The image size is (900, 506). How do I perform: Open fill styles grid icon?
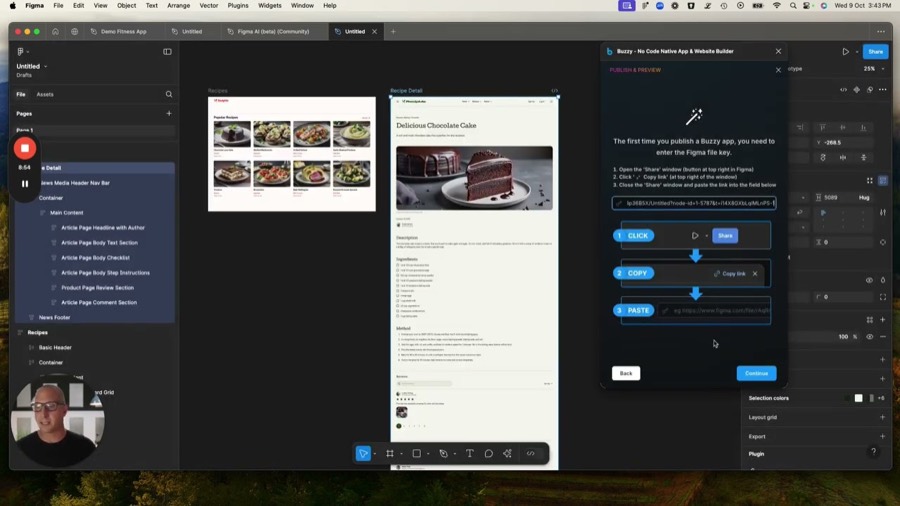click(x=870, y=320)
